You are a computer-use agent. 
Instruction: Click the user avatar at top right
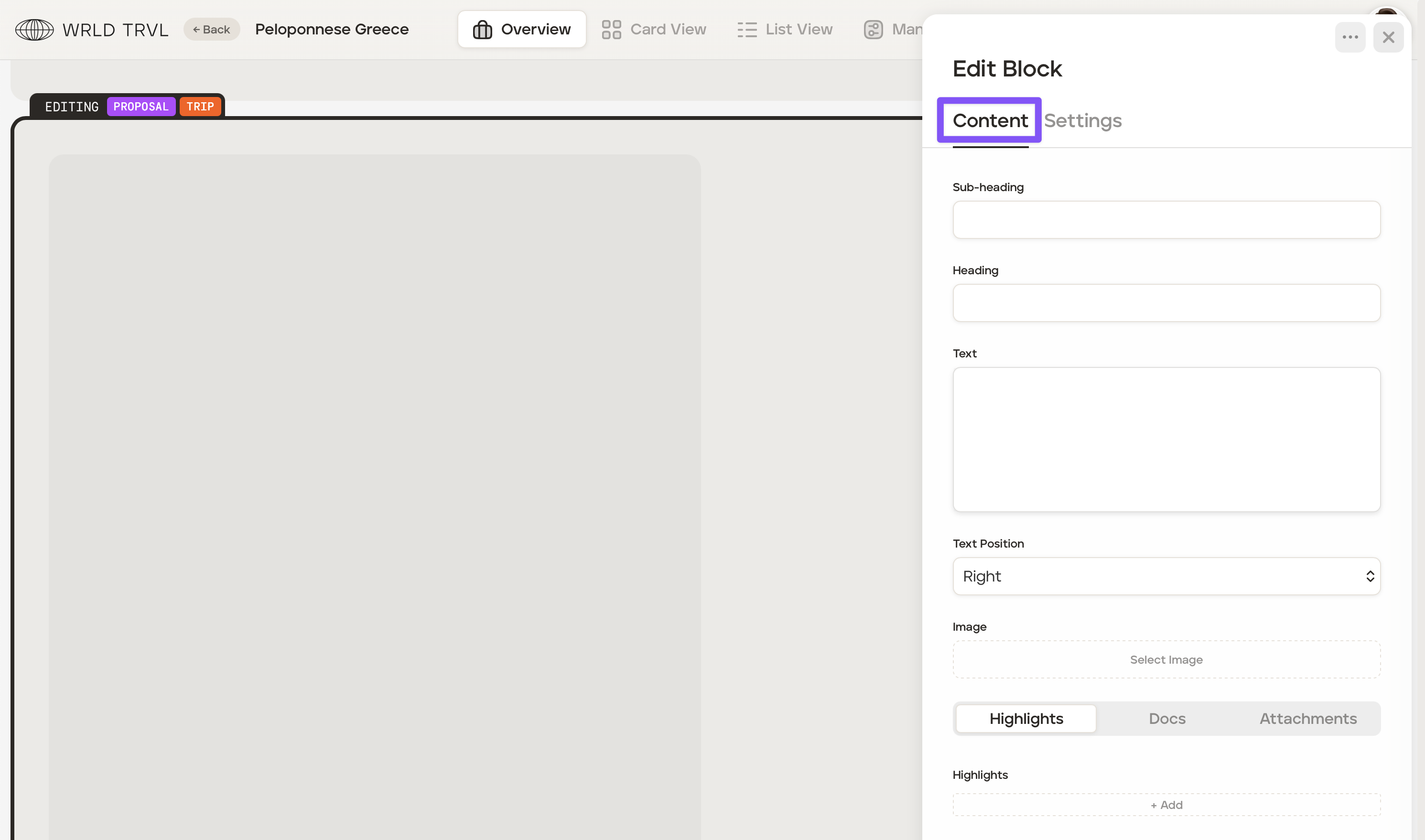click(x=1386, y=12)
